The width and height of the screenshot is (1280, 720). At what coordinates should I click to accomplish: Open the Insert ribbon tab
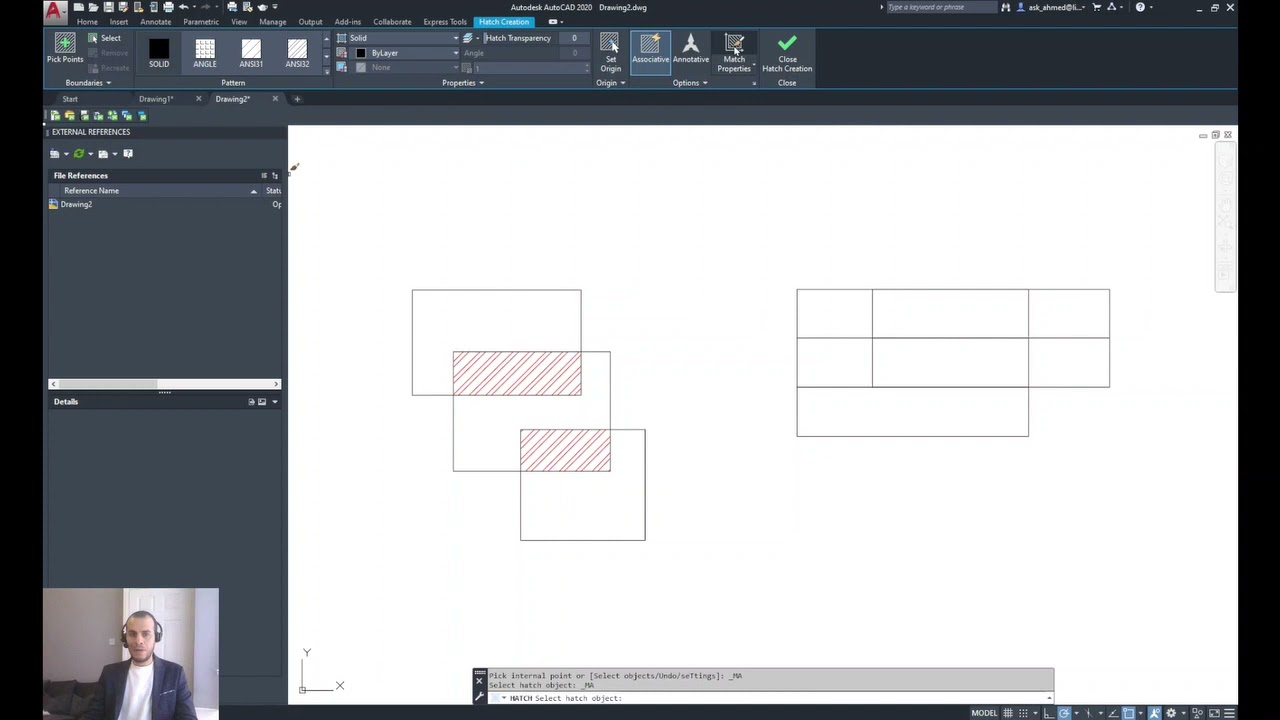click(x=118, y=22)
